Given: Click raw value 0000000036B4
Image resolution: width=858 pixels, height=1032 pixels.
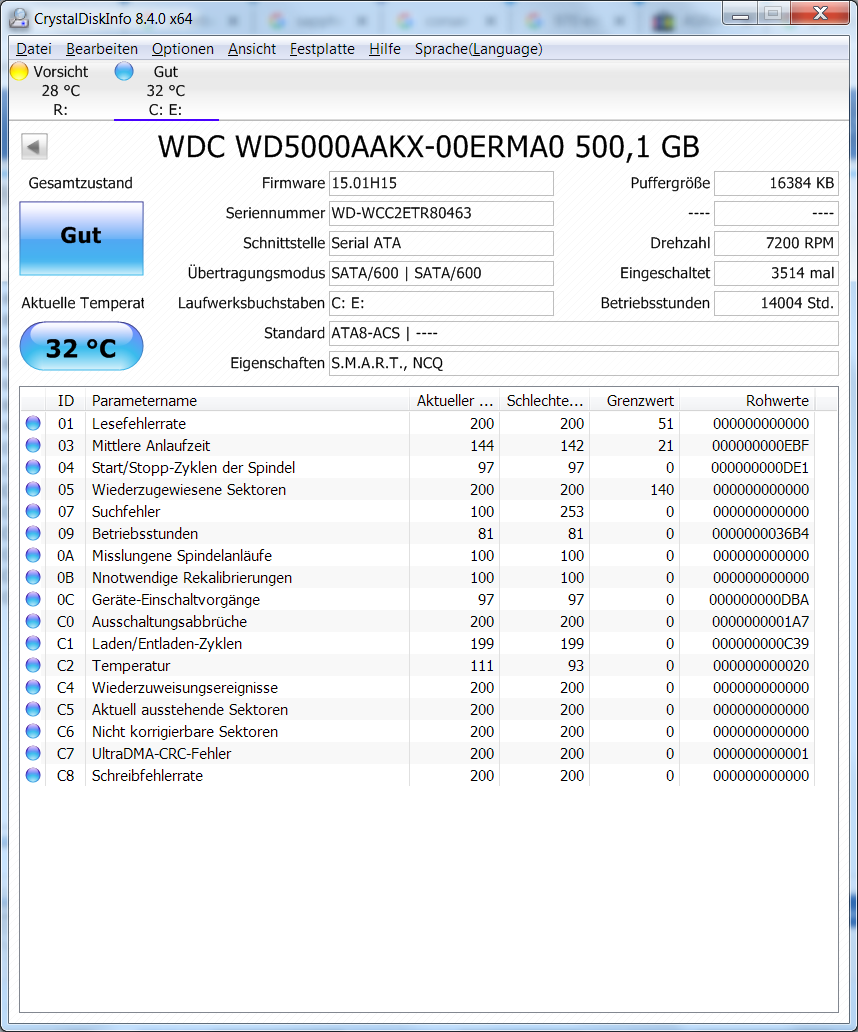Looking at the screenshot, I should tap(760, 533).
